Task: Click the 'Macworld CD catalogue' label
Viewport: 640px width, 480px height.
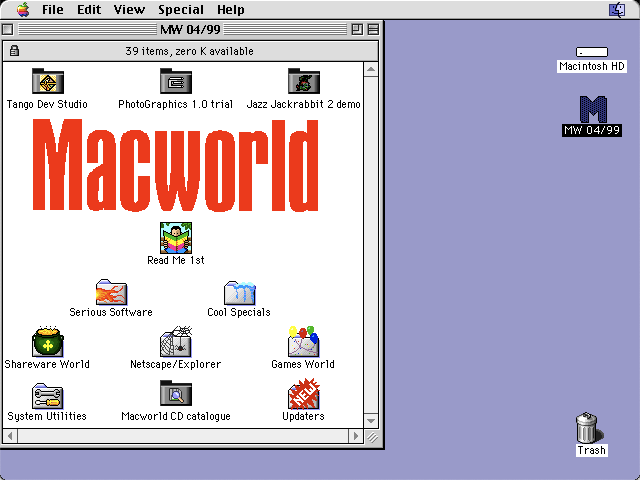Action: click(176, 416)
